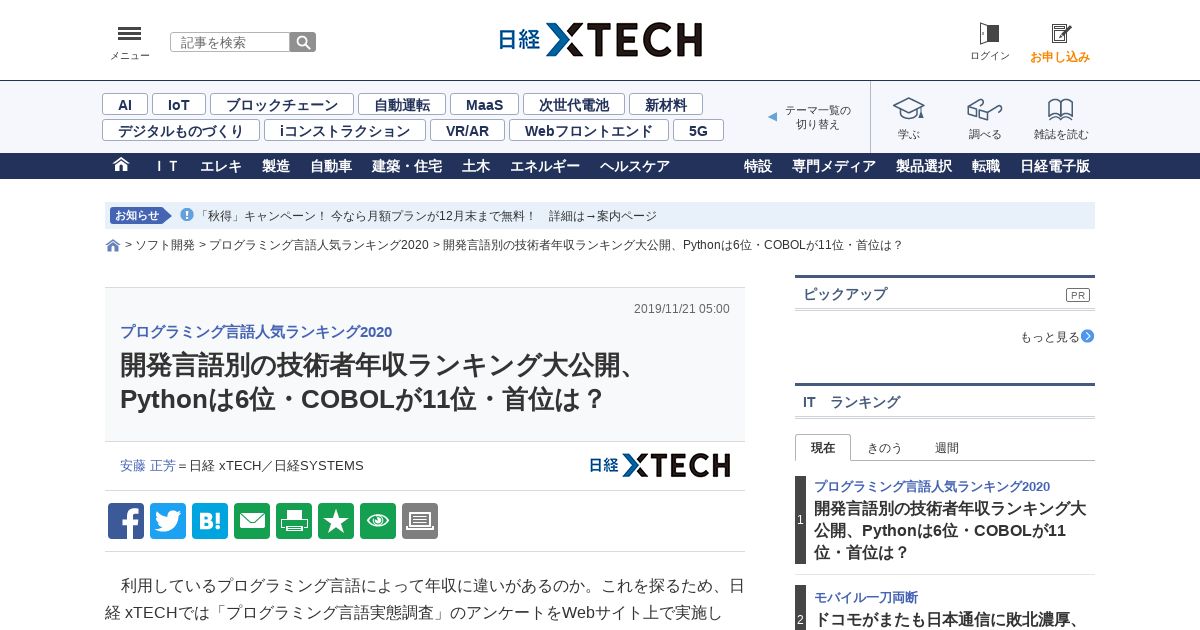Click the ログイン door icon
This screenshot has width=1200, height=630.
point(990,34)
